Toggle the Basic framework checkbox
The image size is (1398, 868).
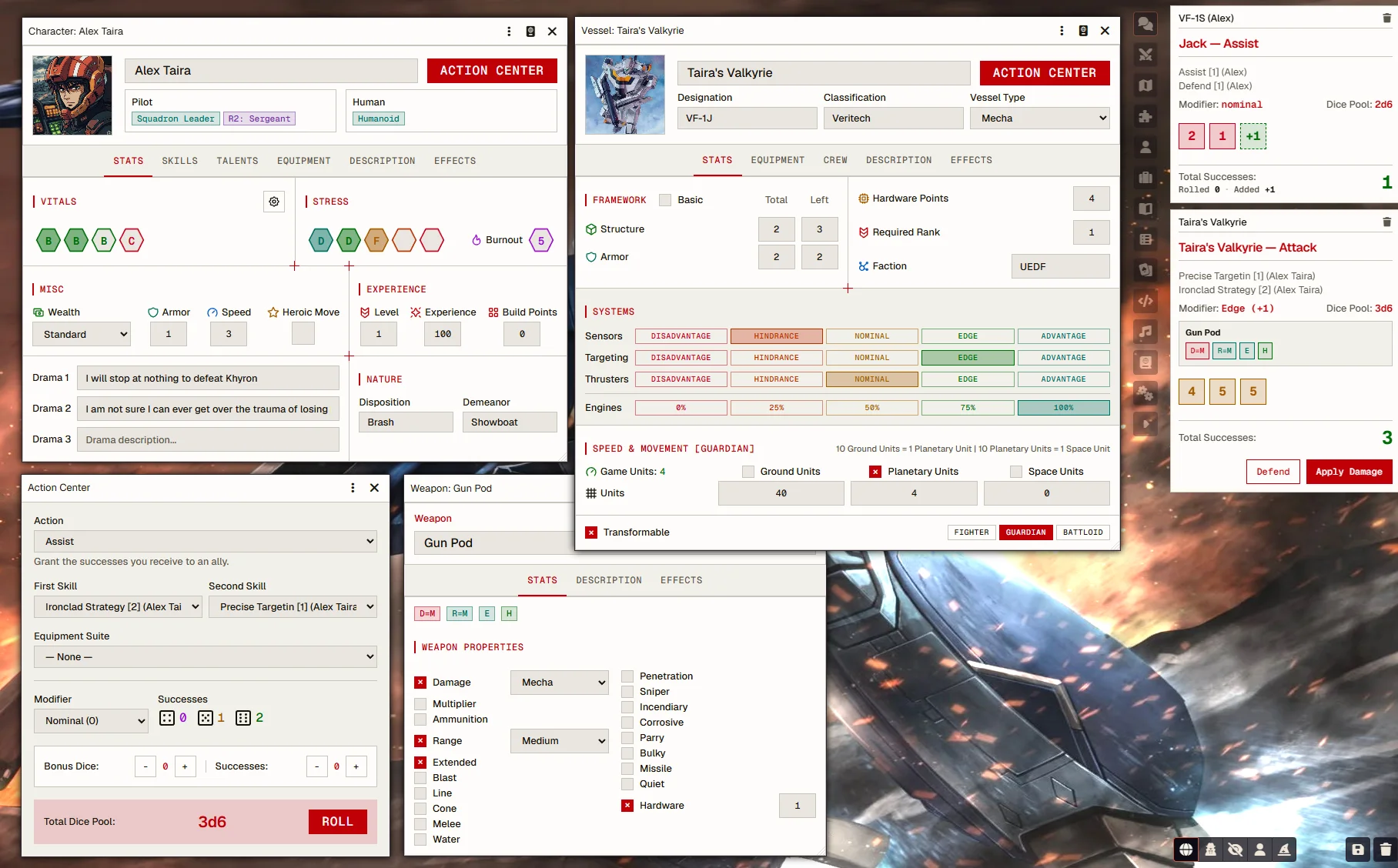pyautogui.click(x=665, y=200)
